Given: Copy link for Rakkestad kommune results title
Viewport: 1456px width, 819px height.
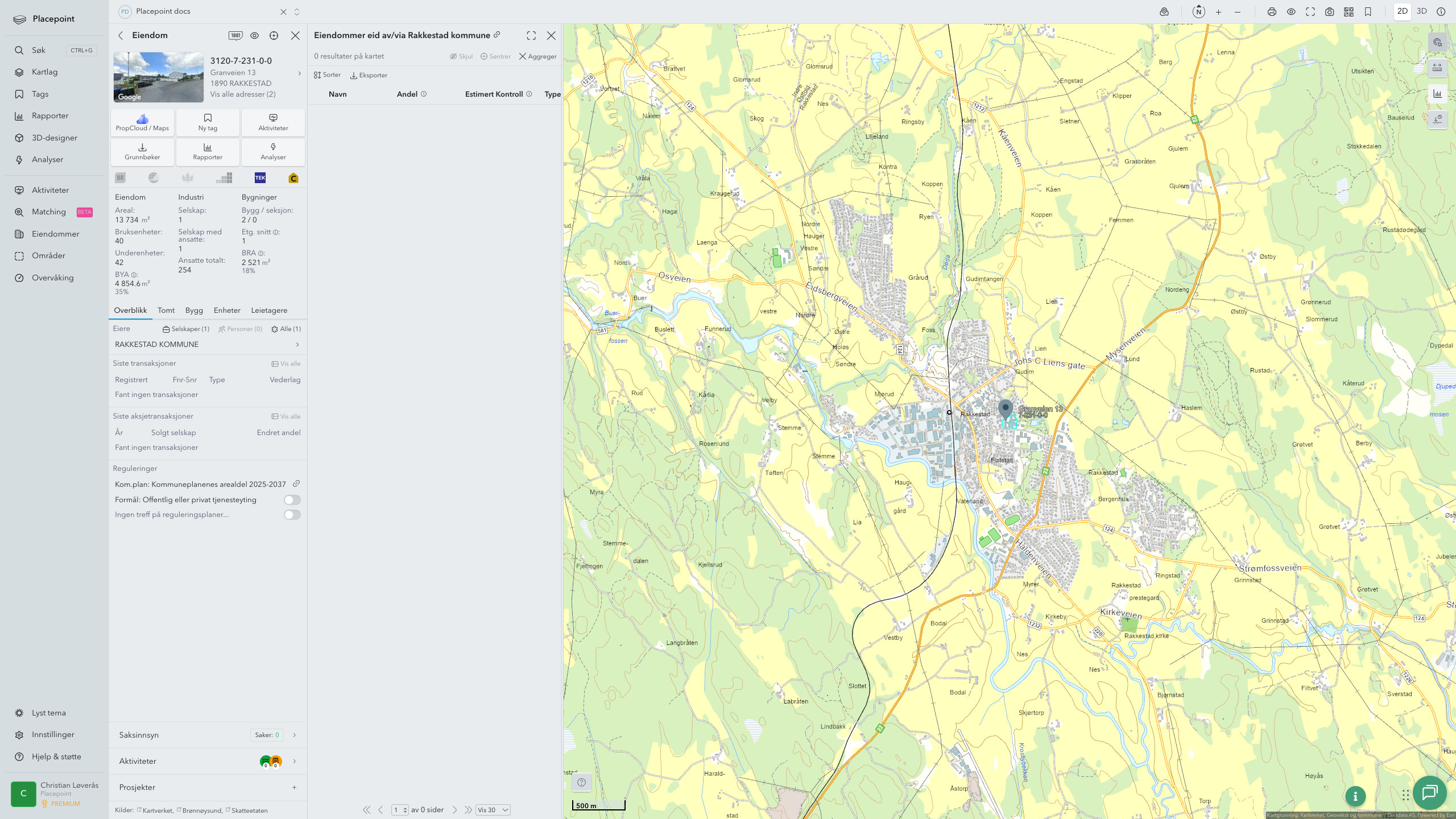Looking at the screenshot, I should [x=497, y=35].
